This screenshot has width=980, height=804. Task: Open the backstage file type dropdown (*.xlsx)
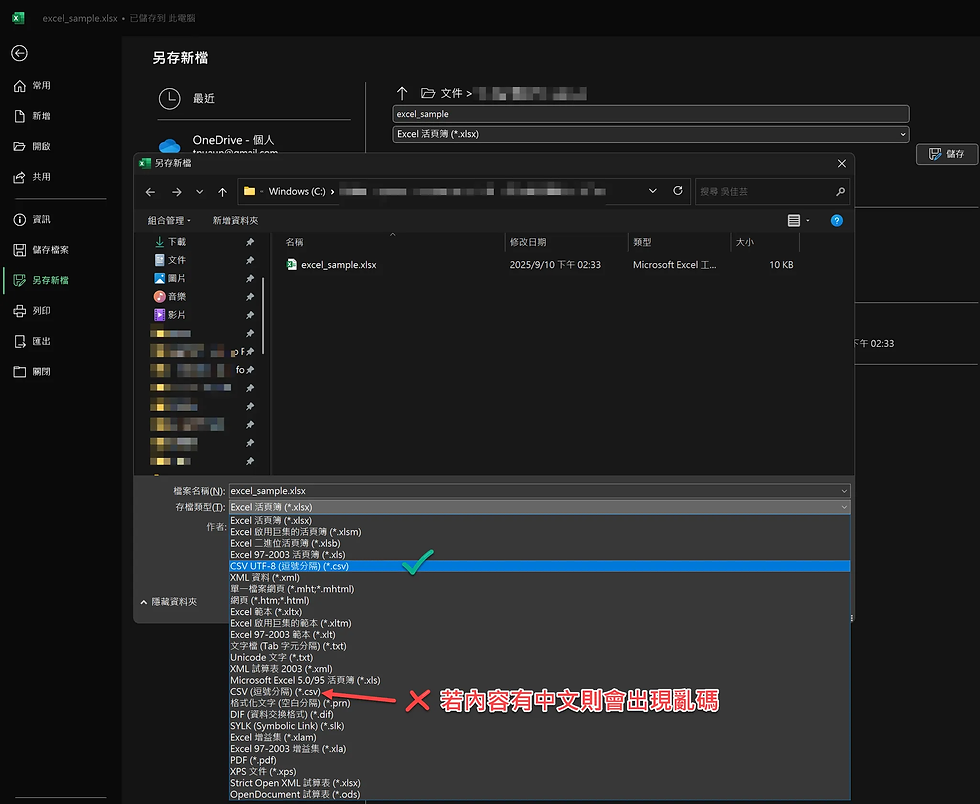[651, 134]
